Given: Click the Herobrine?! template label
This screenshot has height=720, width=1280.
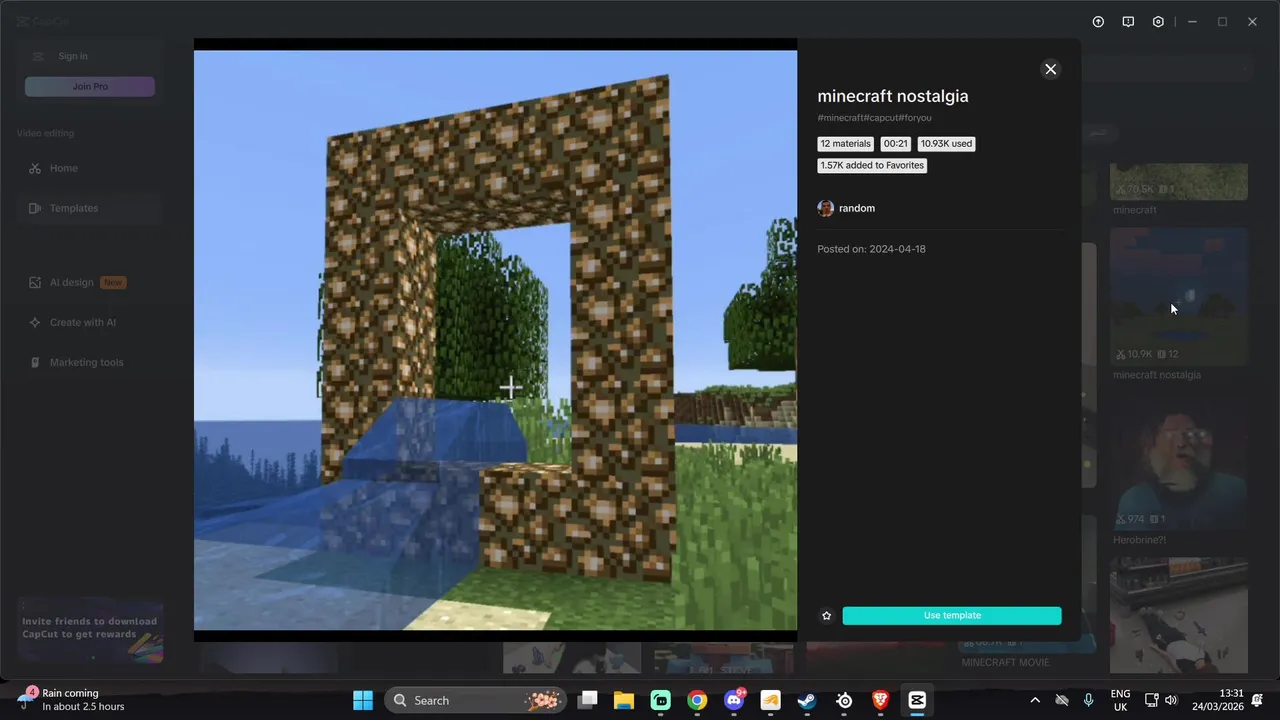Looking at the screenshot, I should (1139, 540).
